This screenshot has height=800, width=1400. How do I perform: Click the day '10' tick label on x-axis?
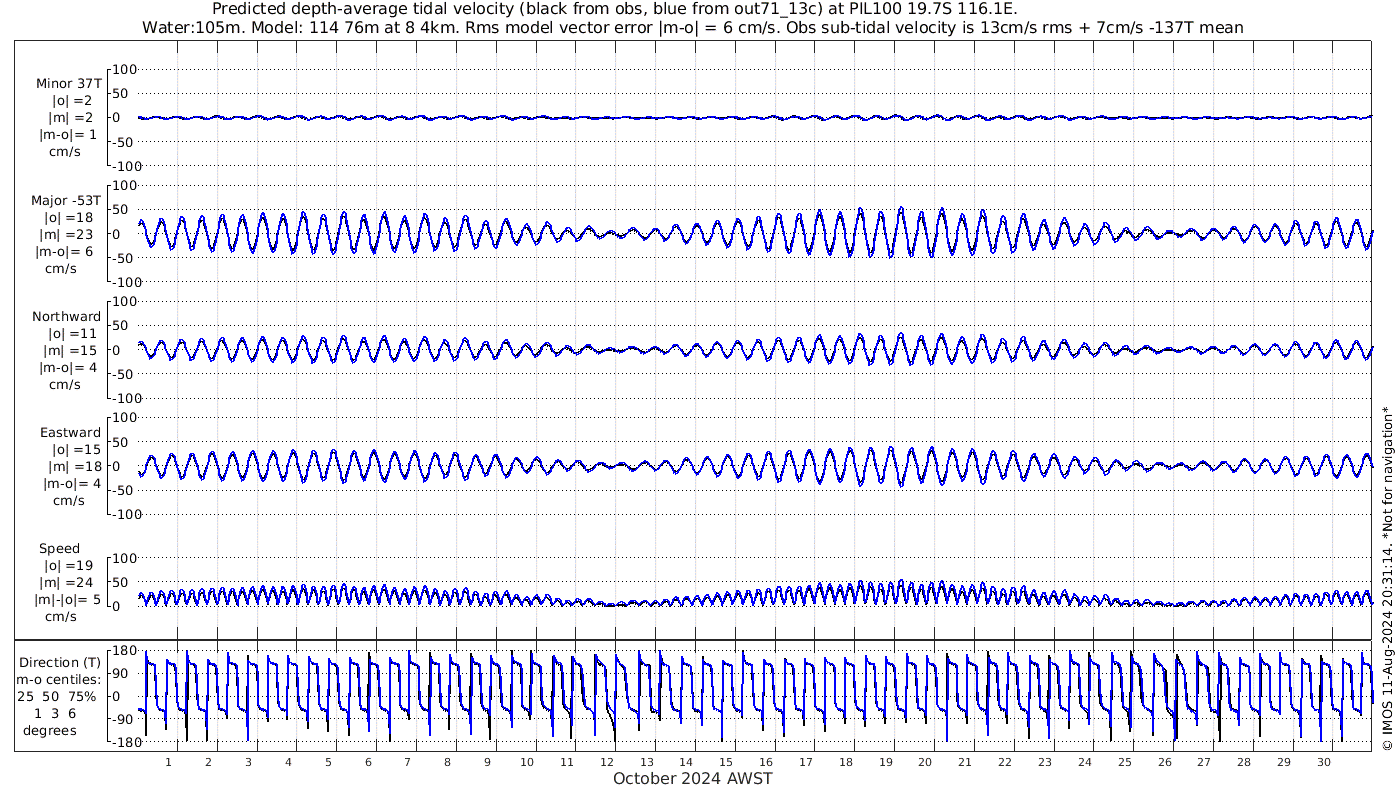[x=527, y=762]
